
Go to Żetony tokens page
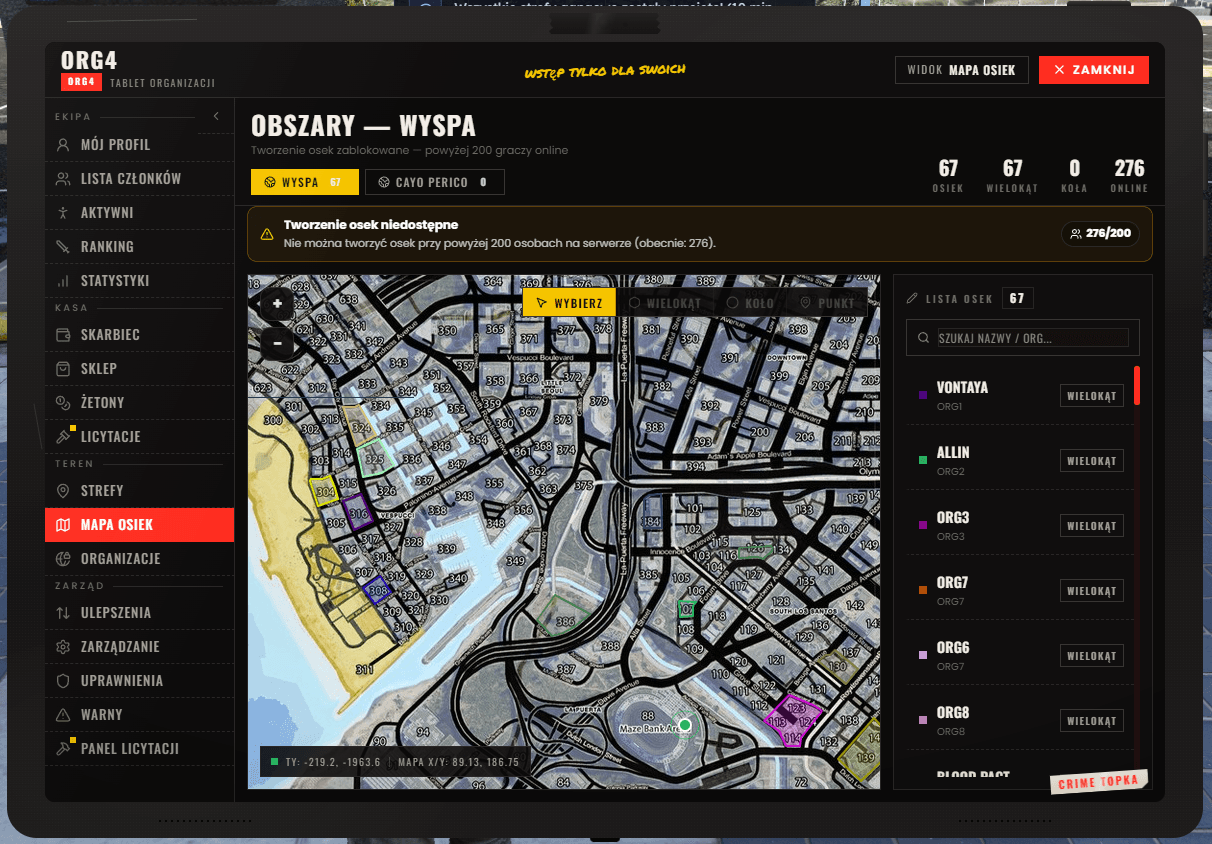(x=139, y=403)
